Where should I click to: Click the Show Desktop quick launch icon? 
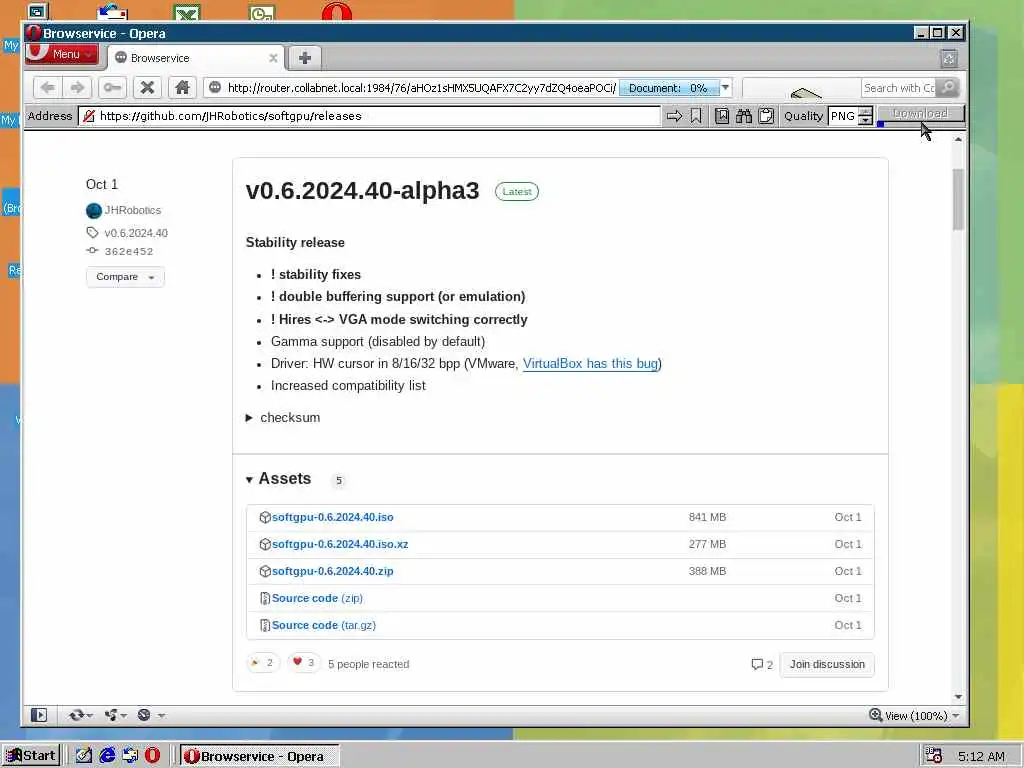(x=84, y=756)
